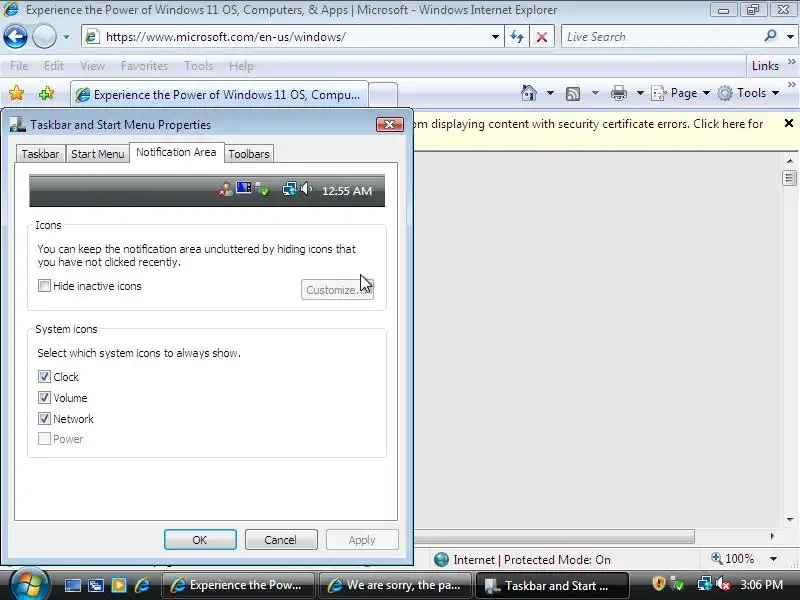Click the Power checkbox

(44, 439)
